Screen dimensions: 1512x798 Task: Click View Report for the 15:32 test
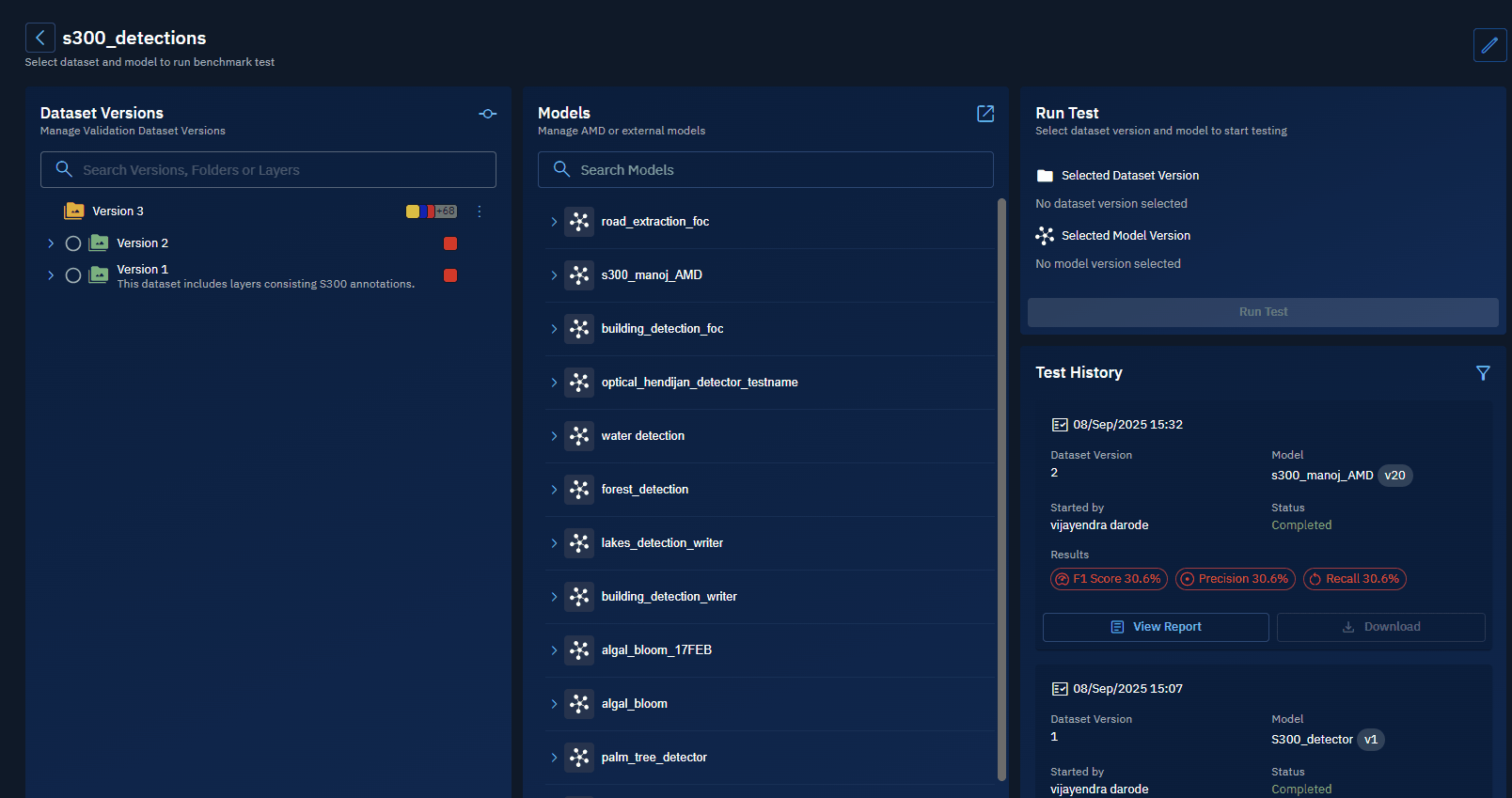pos(1156,627)
